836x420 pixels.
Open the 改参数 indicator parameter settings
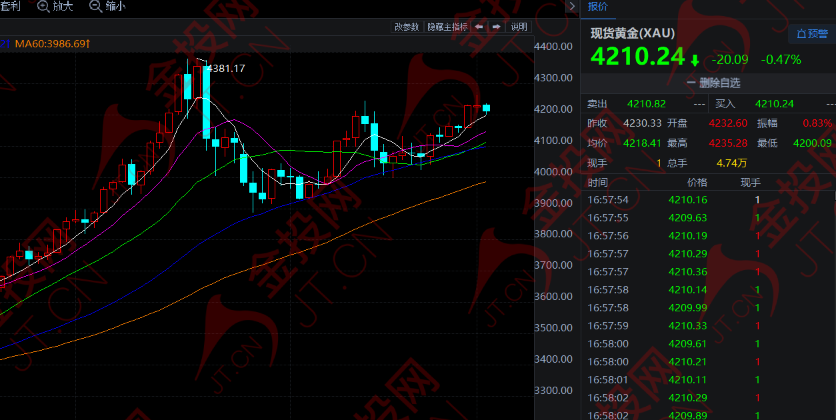(407, 27)
